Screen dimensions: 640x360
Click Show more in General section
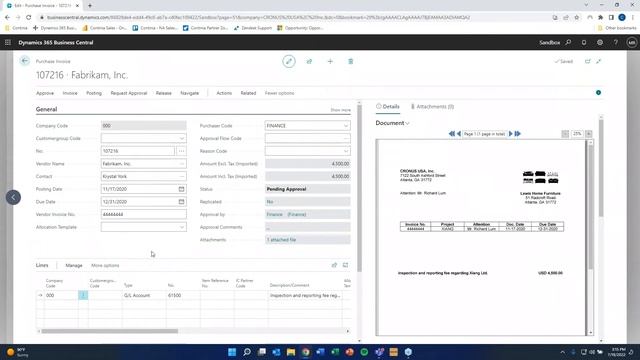coord(340,110)
